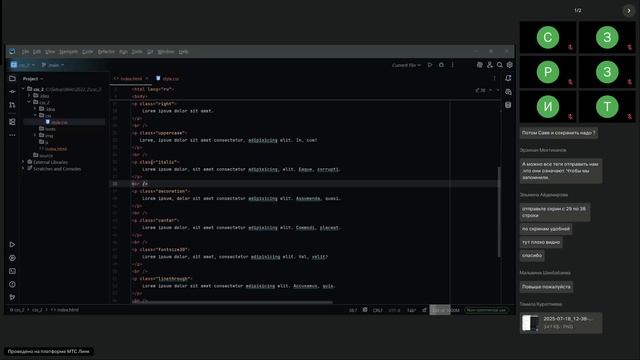This screenshot has height=360, width=640.
Task: Expand External Libraries node
Action: (x=23, y=162)
